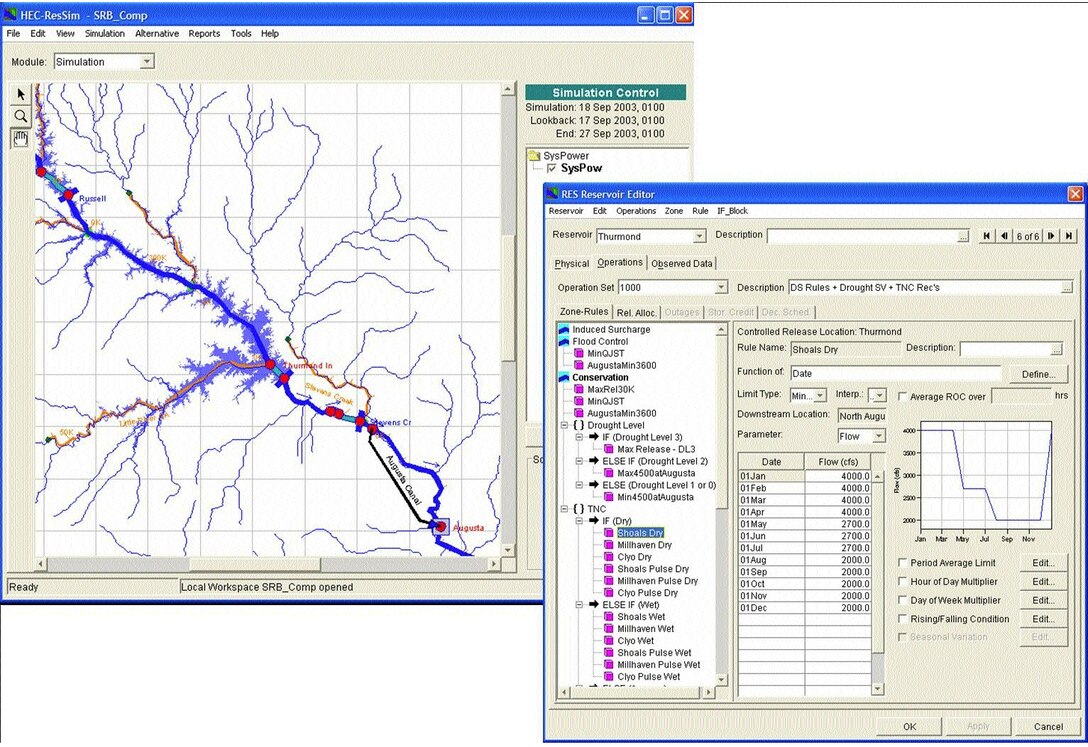Screen dimensions: 1088x747
Task: Click the Shoals Dry rule icon
Action: click(609, 533)
